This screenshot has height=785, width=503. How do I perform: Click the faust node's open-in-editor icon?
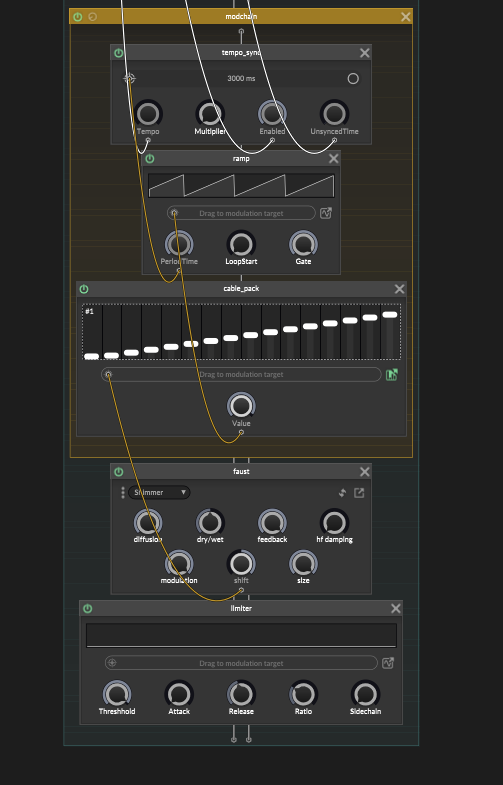tap(359, 493)
